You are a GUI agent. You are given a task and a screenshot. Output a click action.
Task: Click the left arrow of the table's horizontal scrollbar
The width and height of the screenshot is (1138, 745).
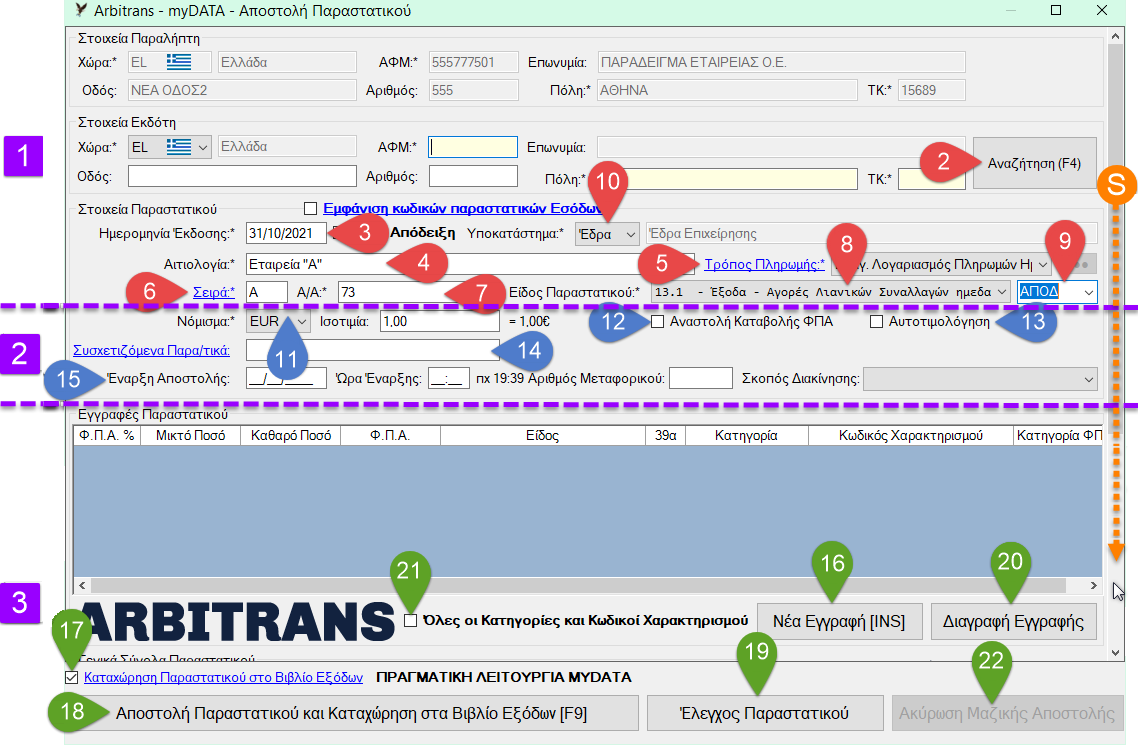pyautogui.click(x=82, y=585)
